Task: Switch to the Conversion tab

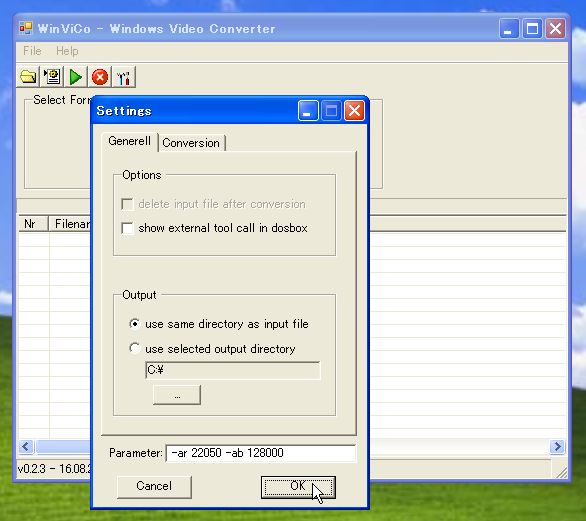Action: coord(191,143)
